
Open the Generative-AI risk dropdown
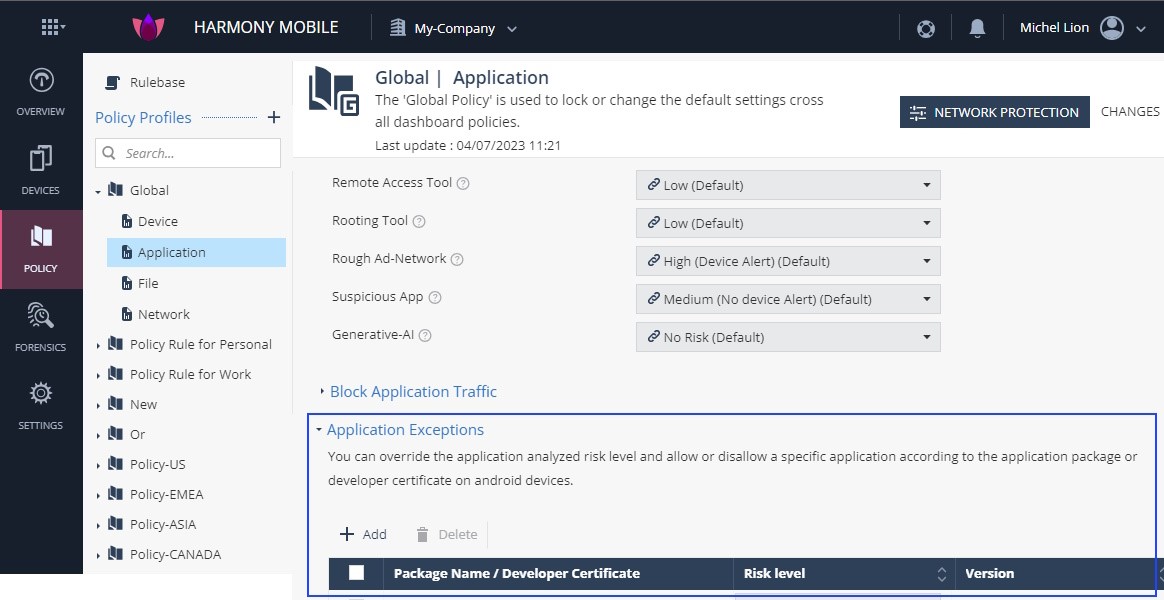click(x=788, y=337)
